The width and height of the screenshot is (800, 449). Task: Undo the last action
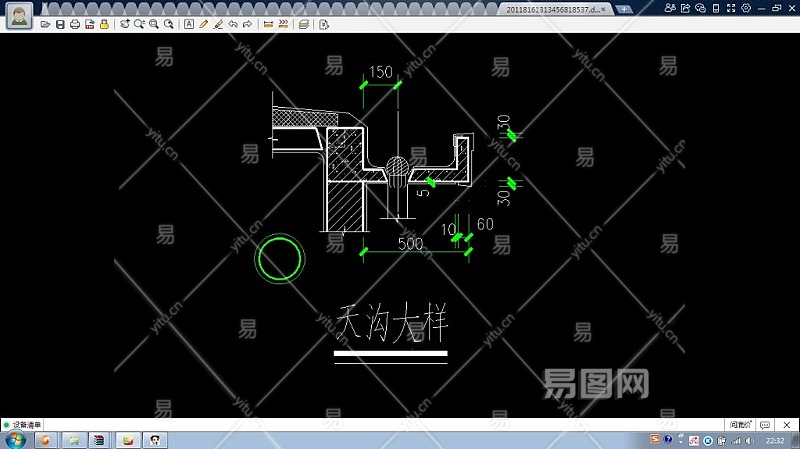[233, 24]
